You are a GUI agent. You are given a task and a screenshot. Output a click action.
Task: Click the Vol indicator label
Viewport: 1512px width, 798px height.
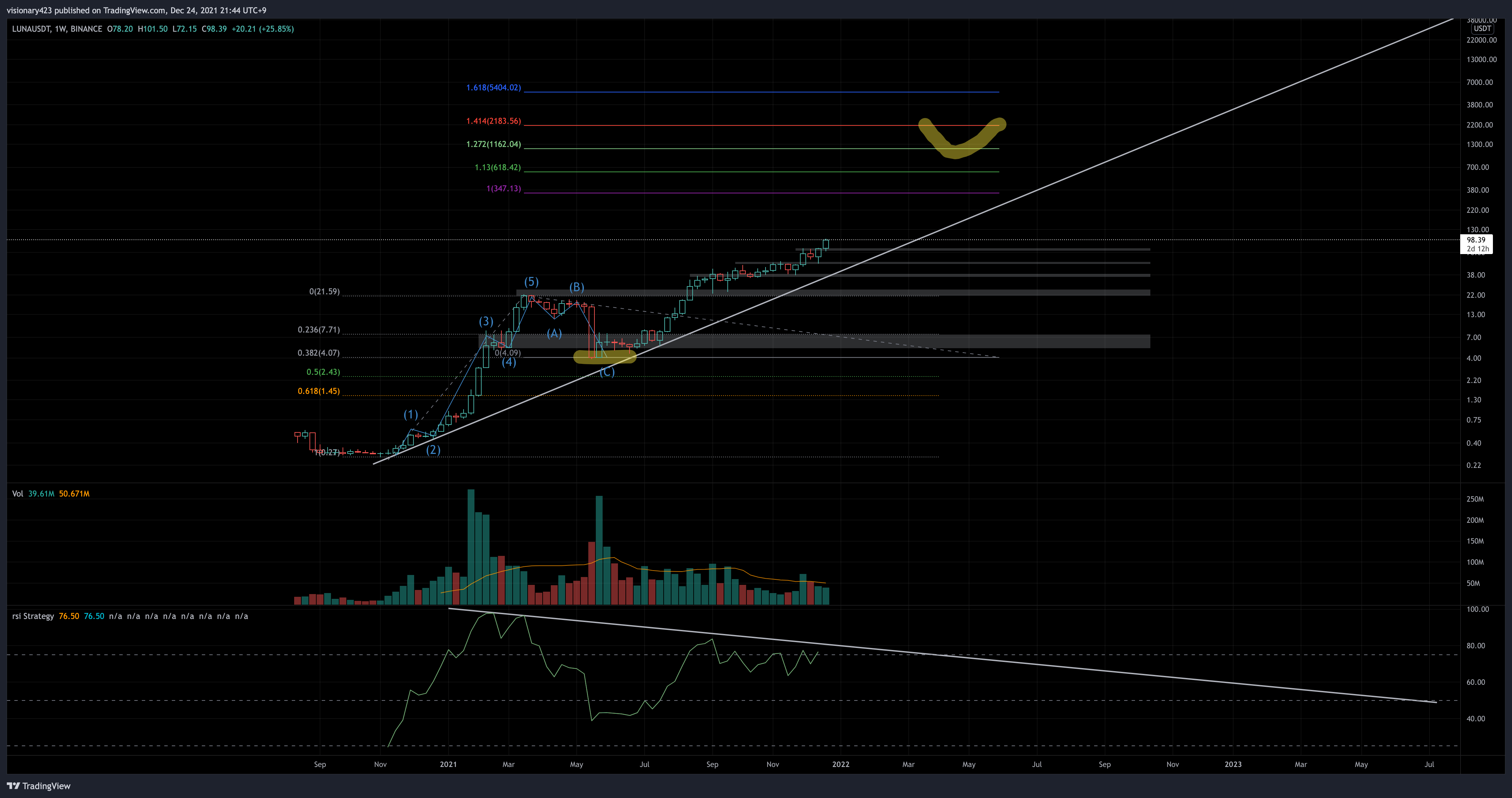(18, 494)
